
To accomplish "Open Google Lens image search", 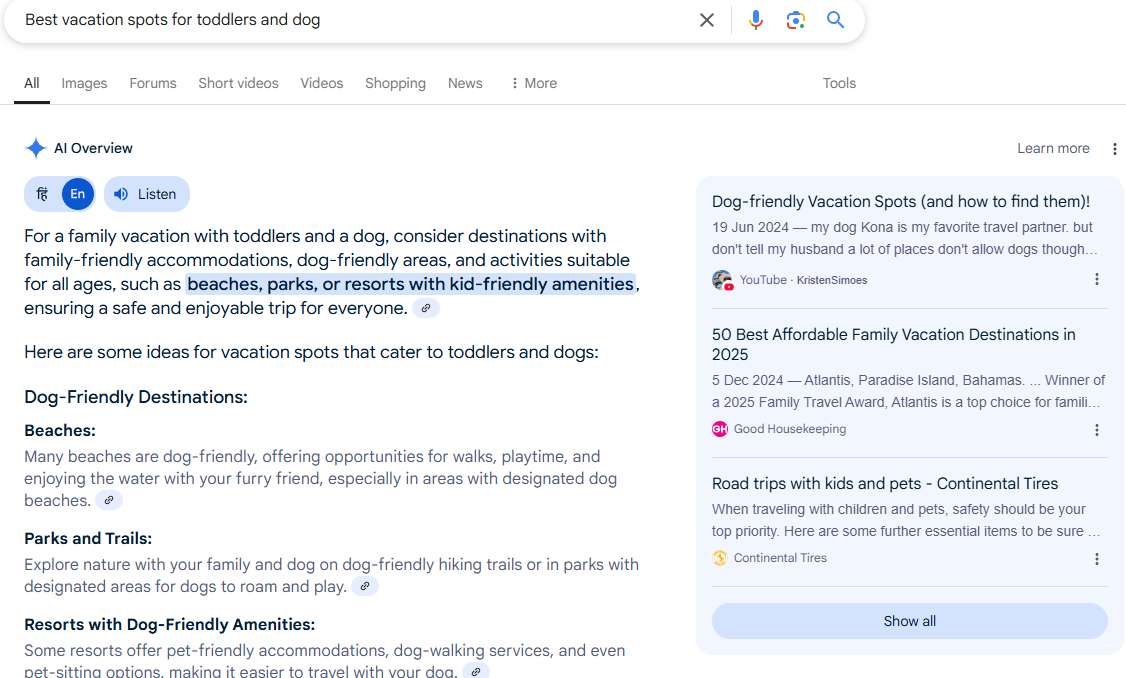I will pos(796,20).
